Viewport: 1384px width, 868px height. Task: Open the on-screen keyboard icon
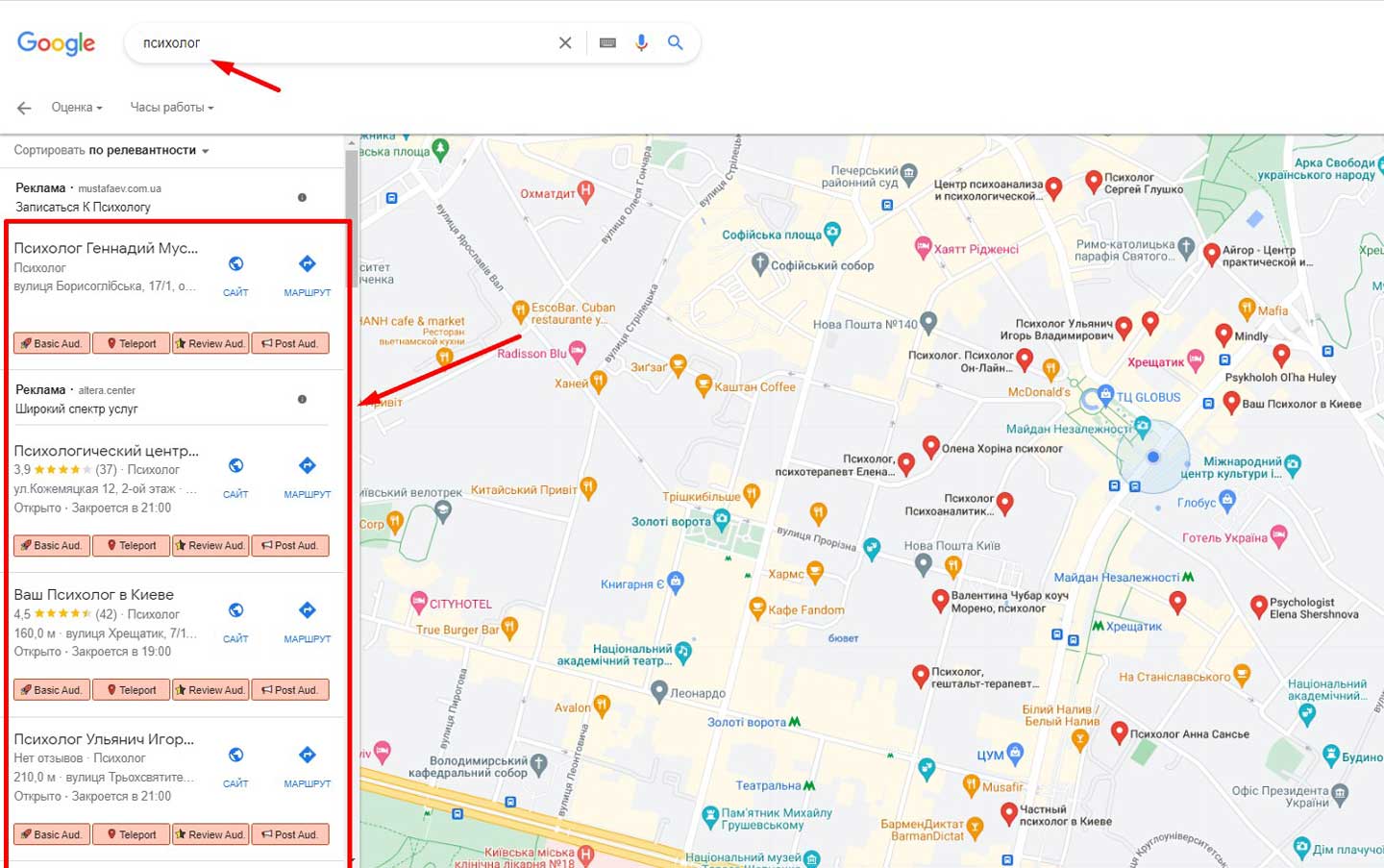pos(607,43)
